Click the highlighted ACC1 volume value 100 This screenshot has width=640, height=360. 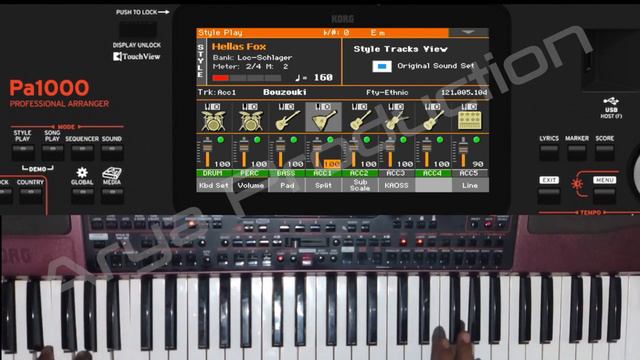[x=332, y=164]
